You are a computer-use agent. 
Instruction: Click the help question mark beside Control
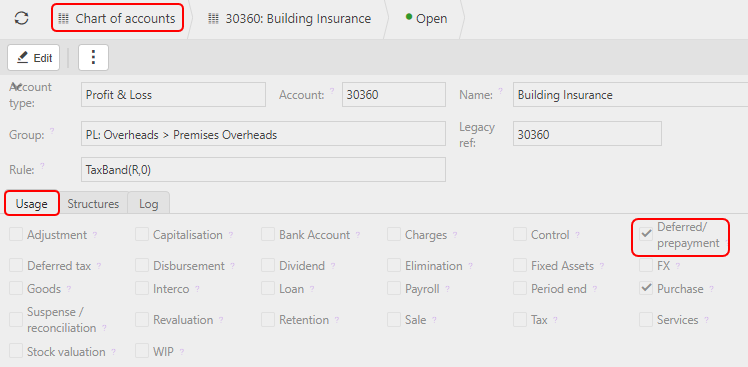click(577, 235)
